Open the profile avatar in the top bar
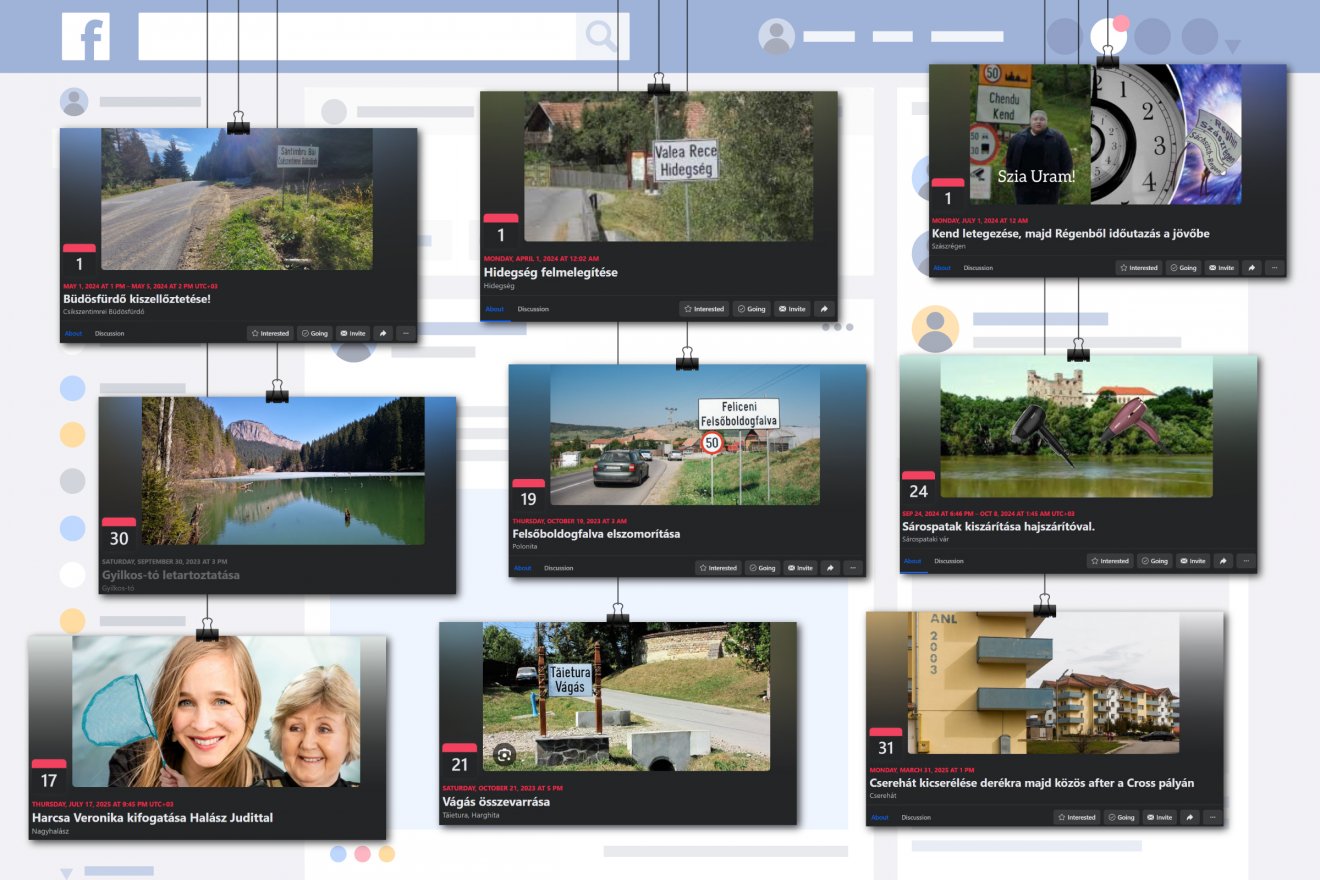Image resolution: width=1320 pixels, height=880 pixels. click(776, 37)
